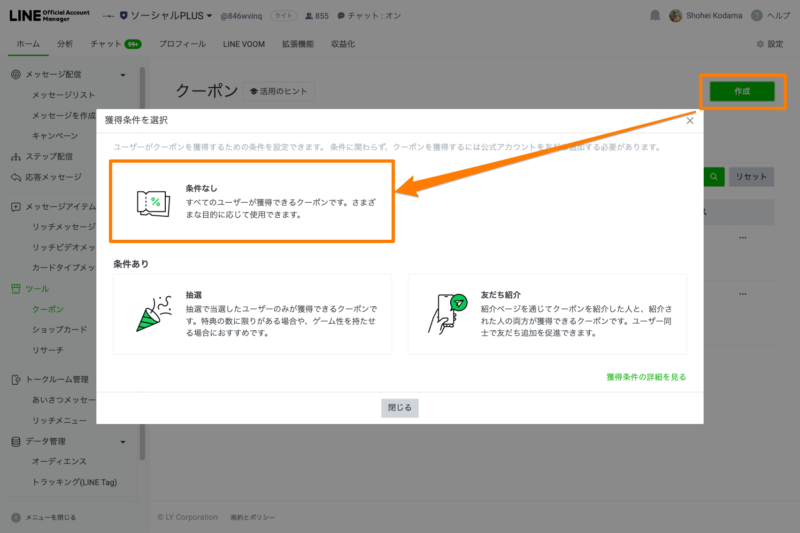800x533 pixels.
Task: Open クーポン in sidebar
Action: (x=48, y=309)
